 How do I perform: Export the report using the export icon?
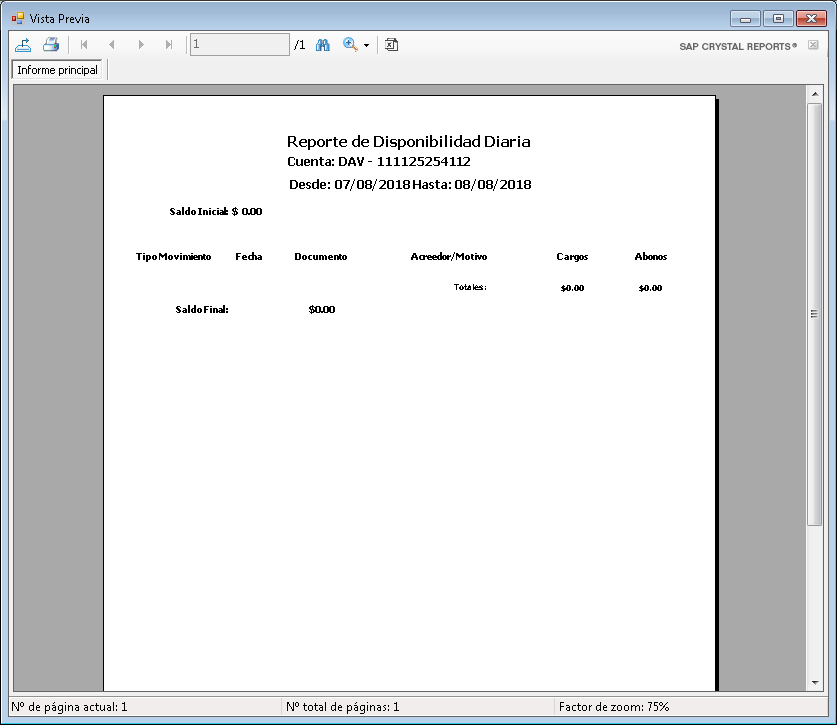(x=23, y=44)
